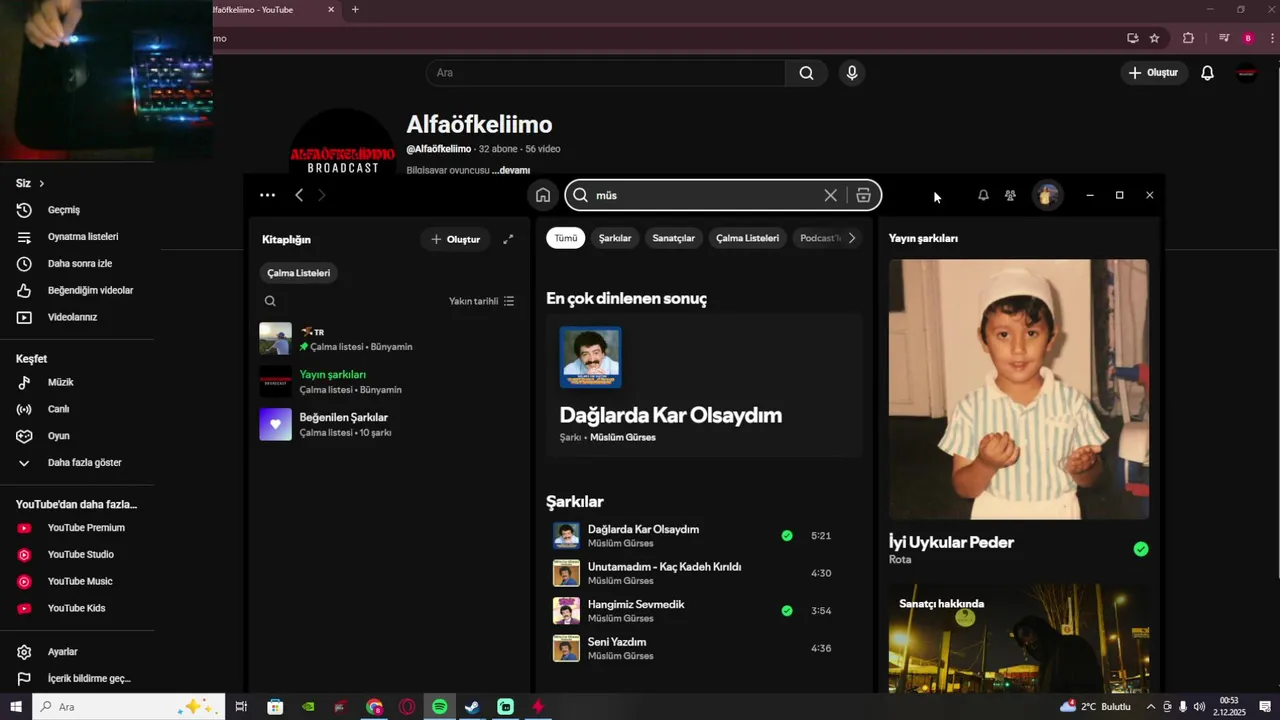The height and width of the screenshot is (720, 1280).
Task: Open Yakın tarihli sort dropdown
Action: pyautogui.click(x=482, y=301)
